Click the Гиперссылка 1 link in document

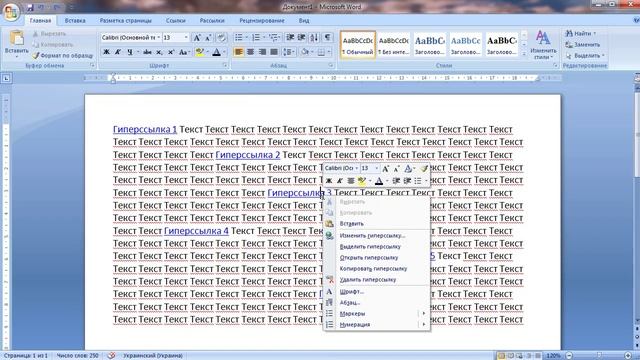[145, 129]
